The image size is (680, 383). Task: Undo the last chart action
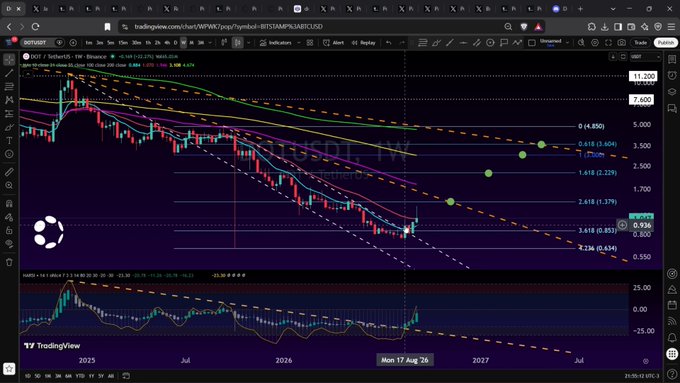(x=389, y=43)
